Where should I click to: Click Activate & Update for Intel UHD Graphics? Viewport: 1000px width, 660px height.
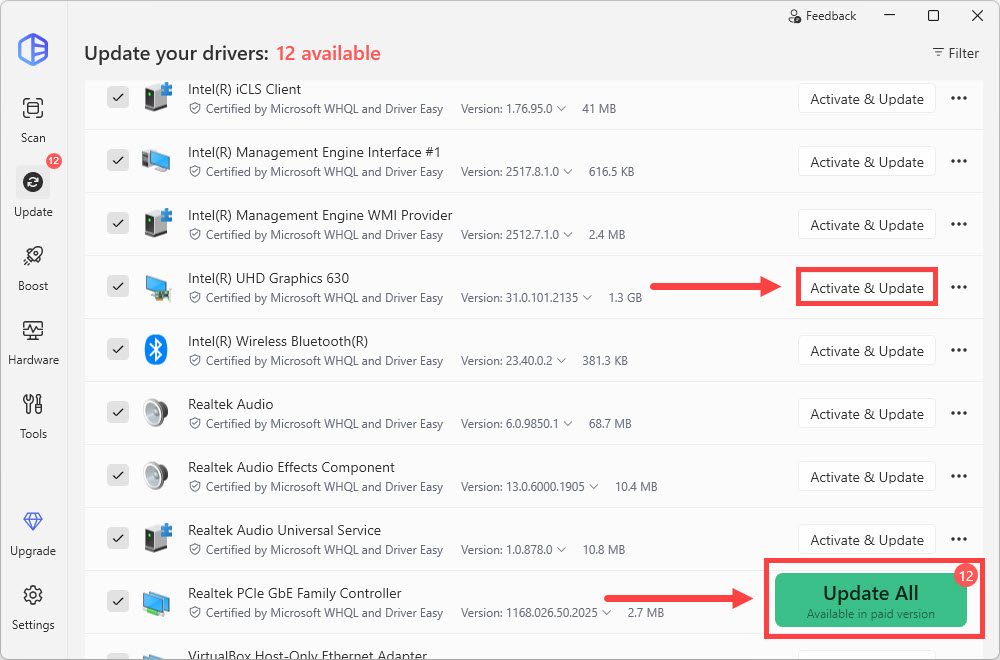coord(867,288)
